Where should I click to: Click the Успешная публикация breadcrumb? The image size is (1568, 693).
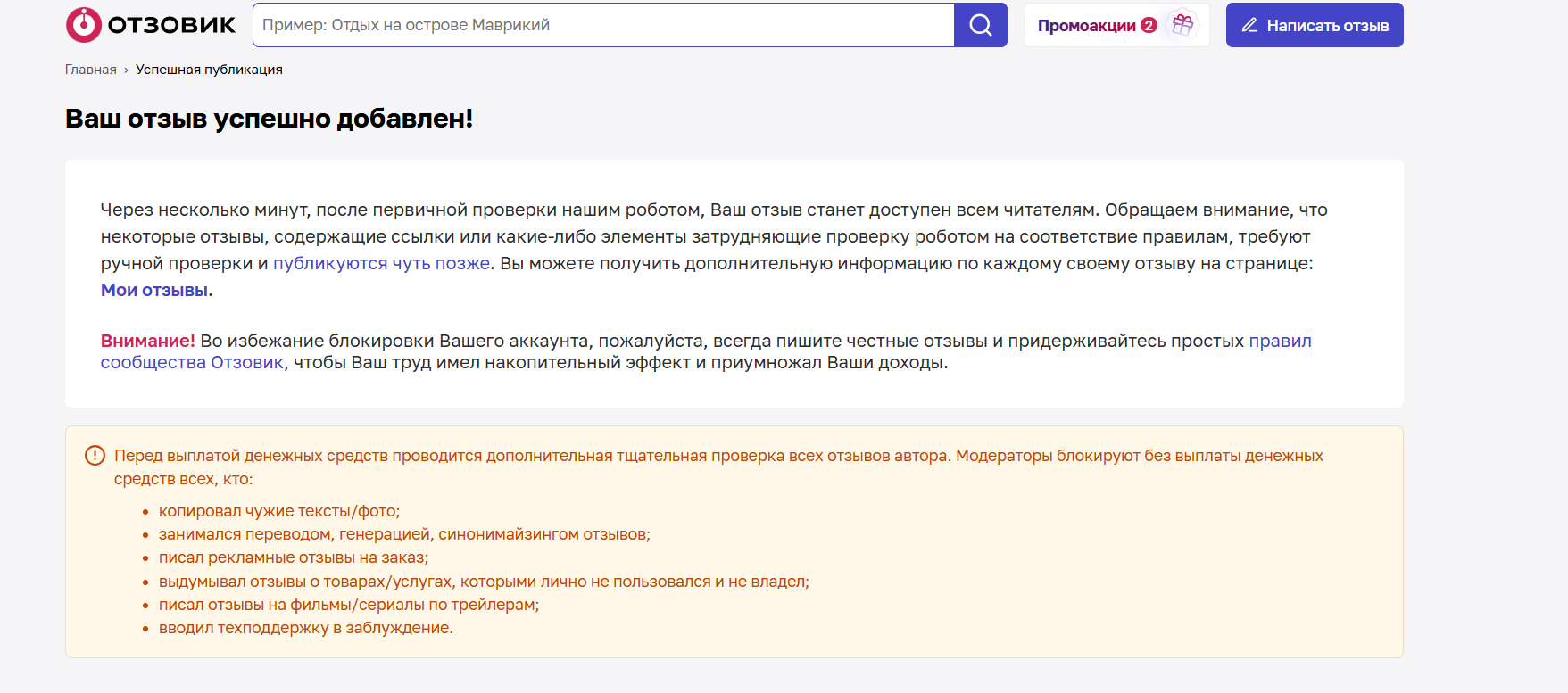click(x=209, y=70)
